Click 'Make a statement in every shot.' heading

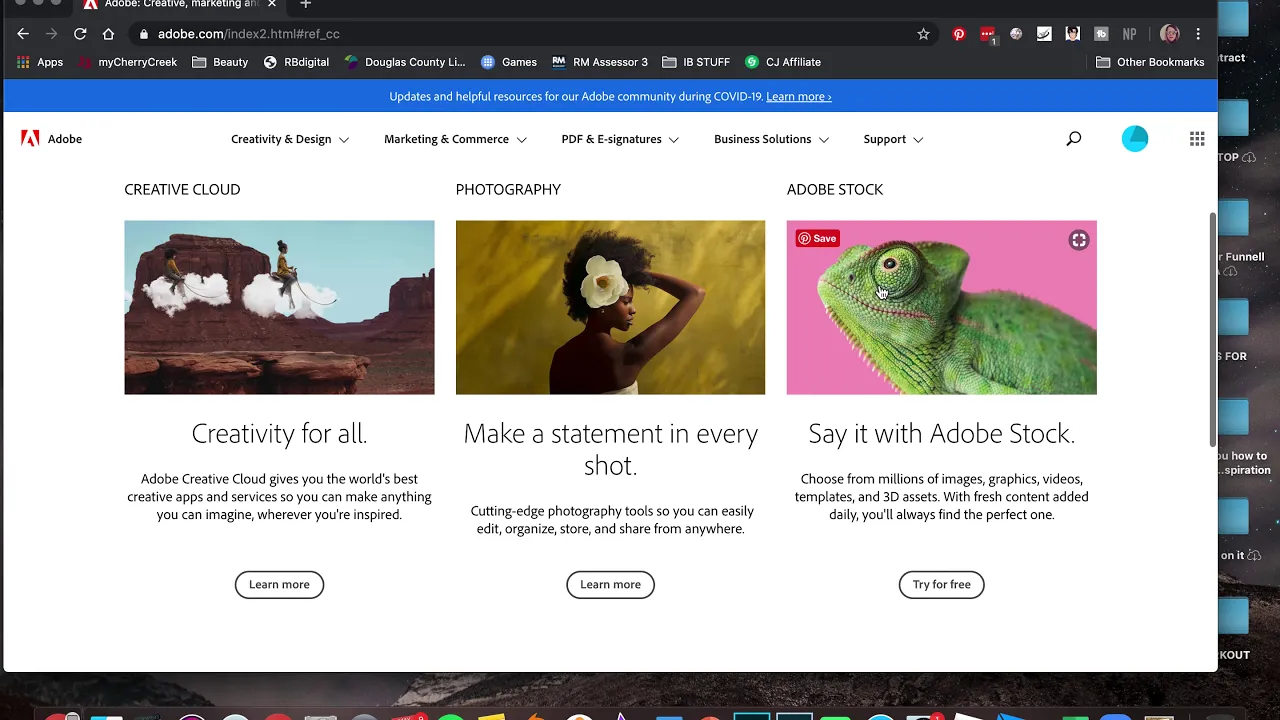tap(610, 449)
